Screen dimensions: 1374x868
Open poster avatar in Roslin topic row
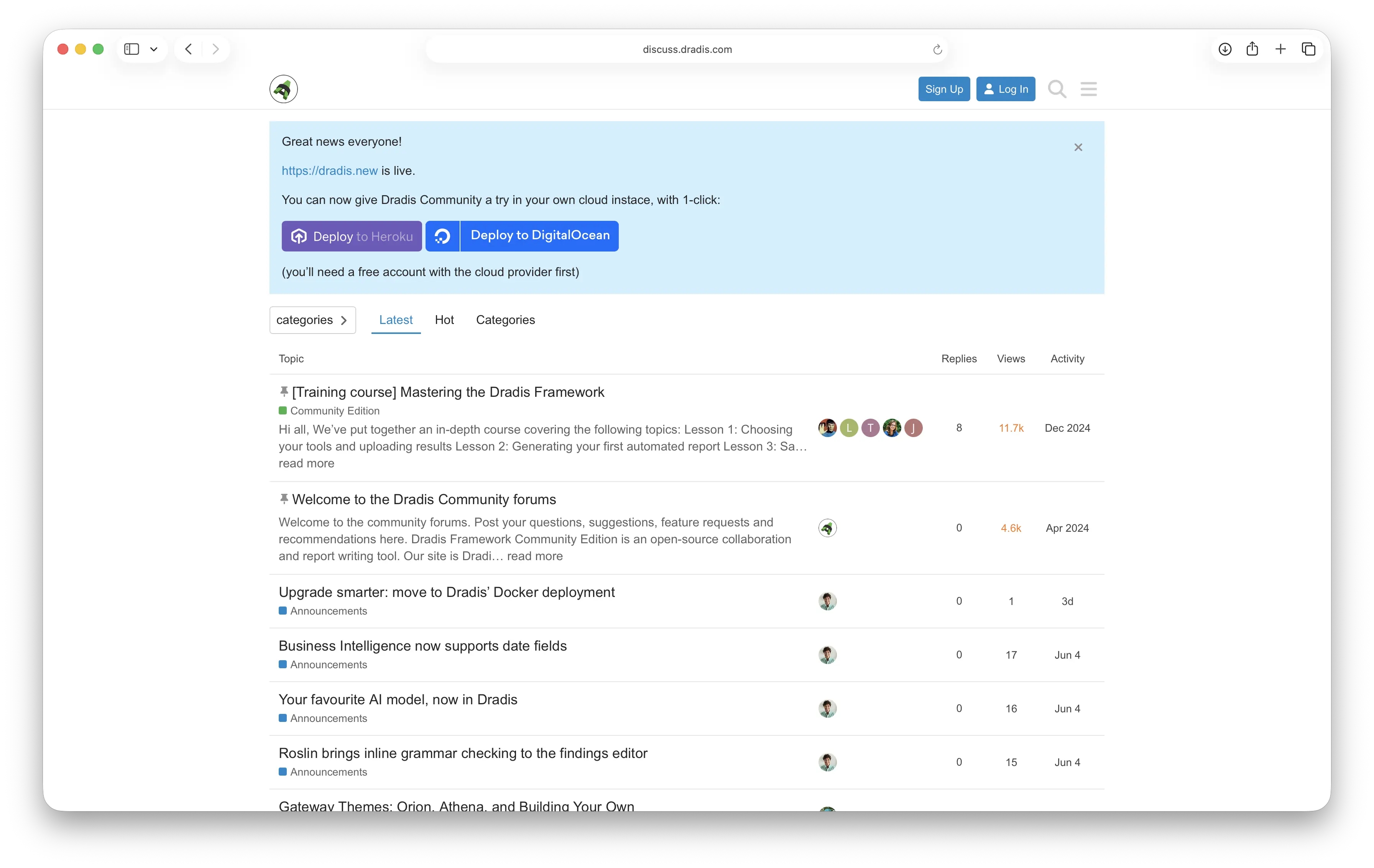tap(827, 763)
